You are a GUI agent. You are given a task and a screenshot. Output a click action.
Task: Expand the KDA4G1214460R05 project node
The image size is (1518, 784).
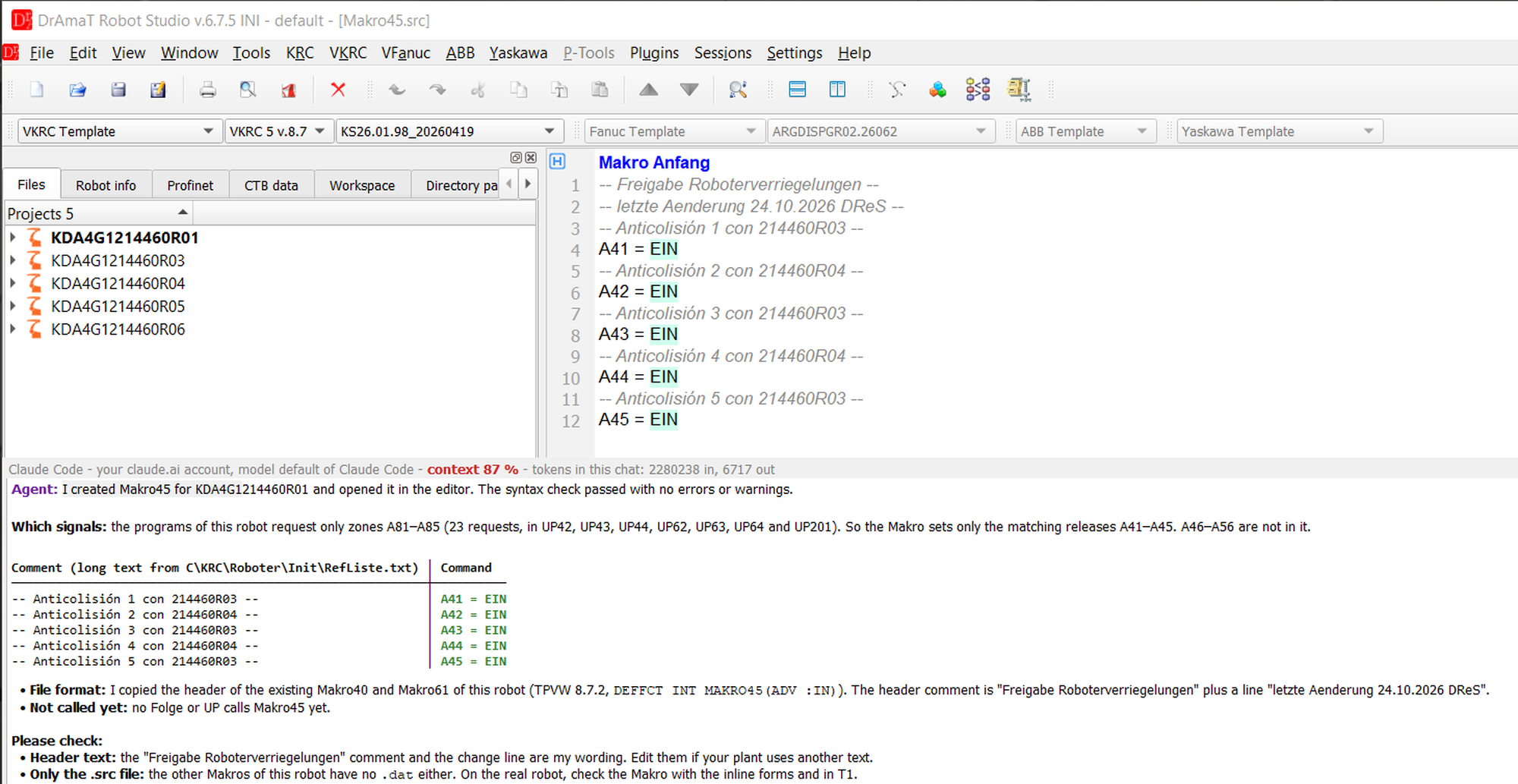pyautogui.click(x=13, y=306)
